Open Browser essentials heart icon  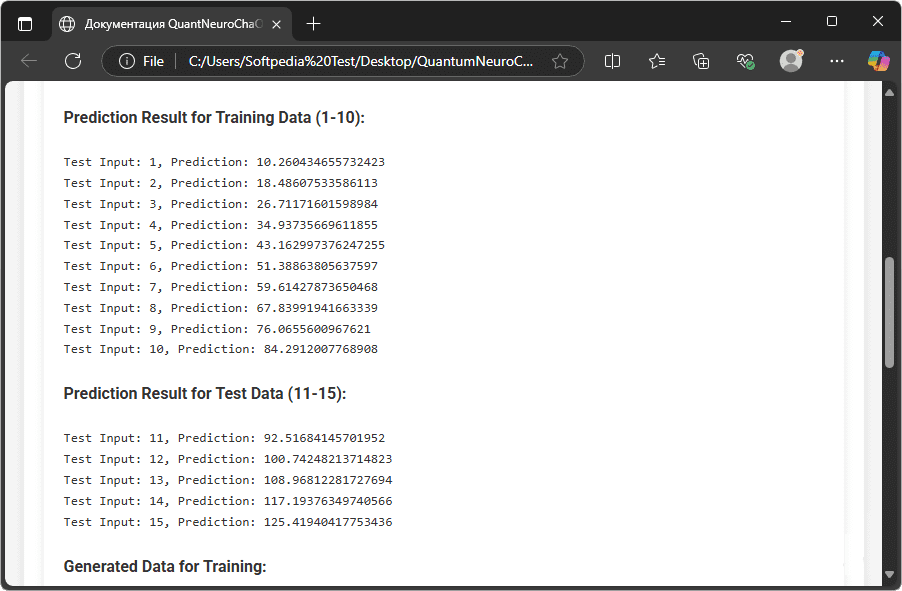click(x=745, y=61)
